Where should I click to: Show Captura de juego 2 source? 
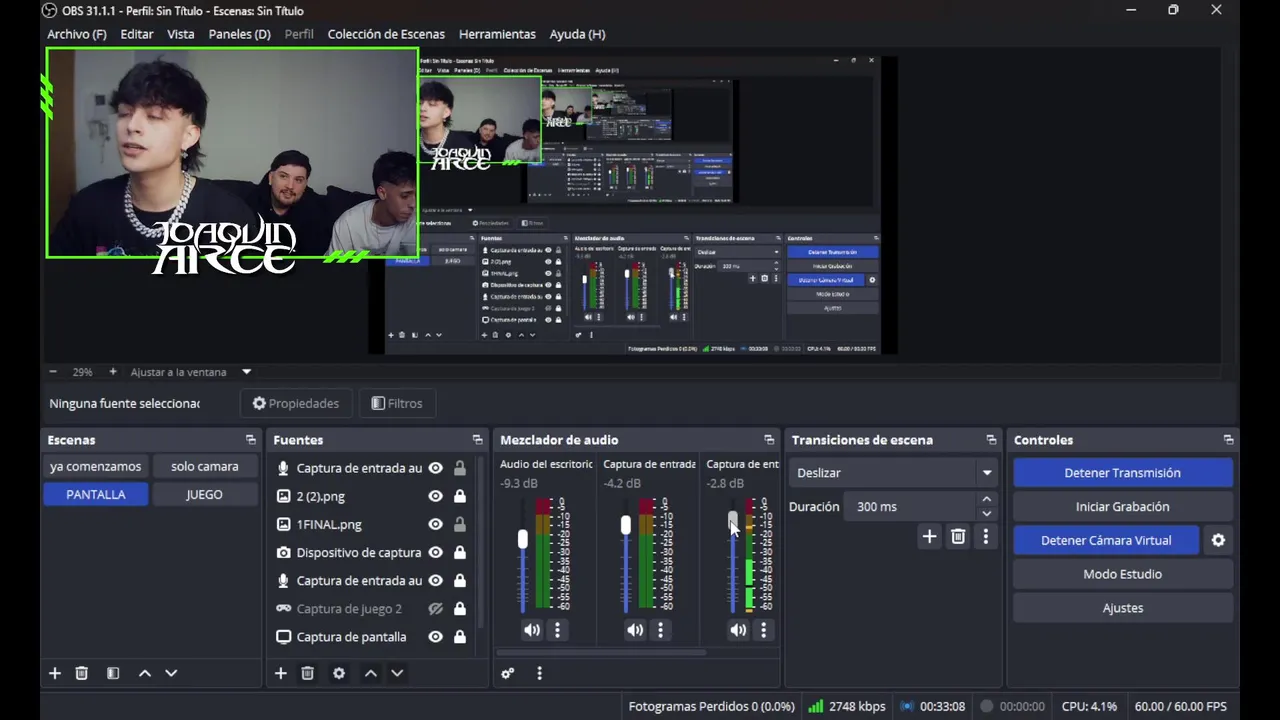click(436, 608)
